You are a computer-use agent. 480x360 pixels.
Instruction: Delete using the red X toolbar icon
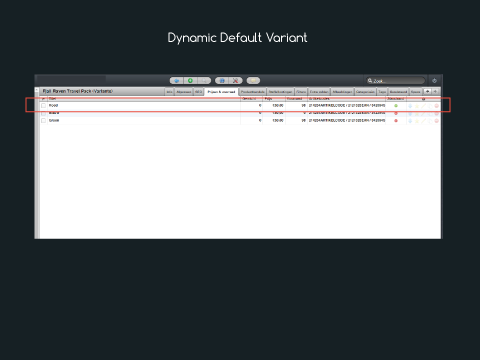pyautogui.click(x=236, y=81)
